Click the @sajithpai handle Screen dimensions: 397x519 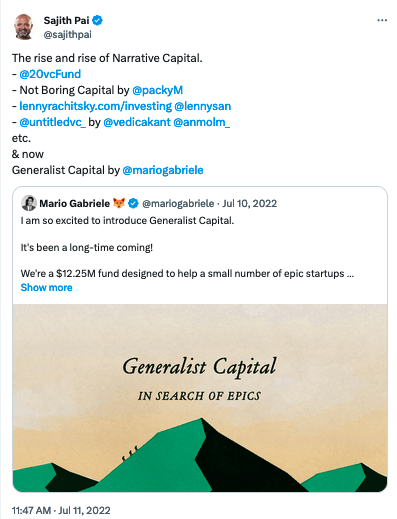[x=67, y=35]
